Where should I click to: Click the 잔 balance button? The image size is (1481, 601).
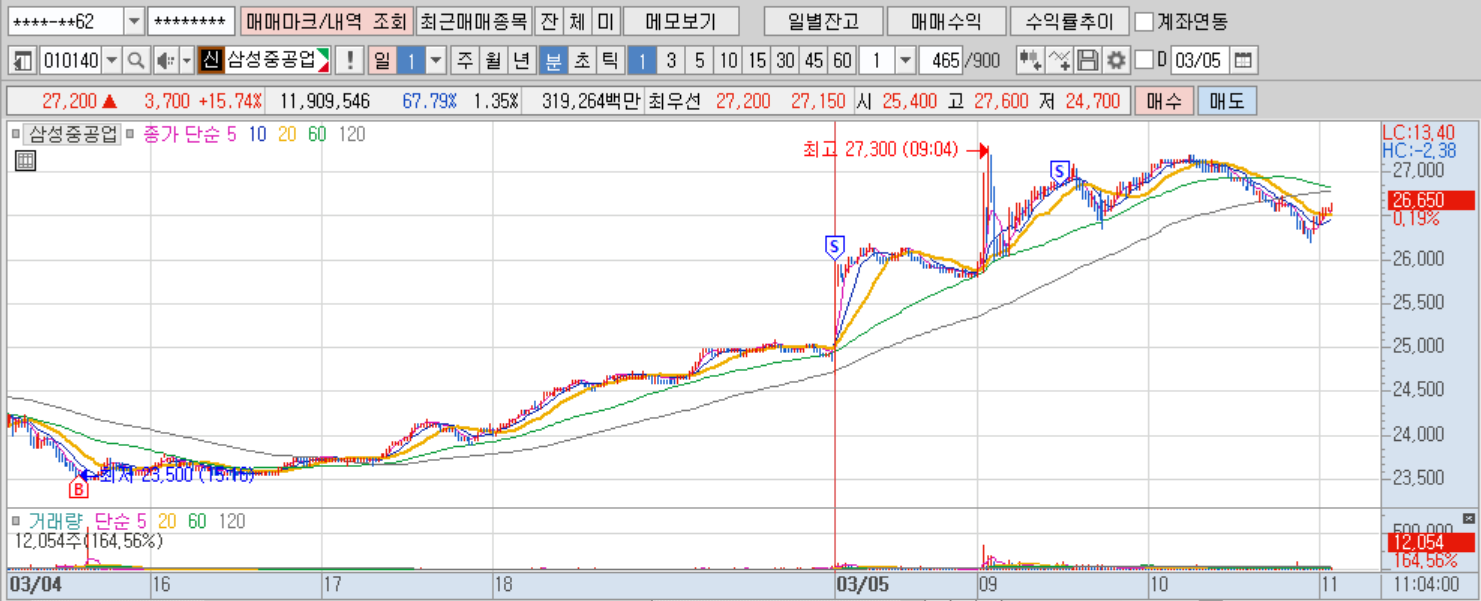pos(549,21)
